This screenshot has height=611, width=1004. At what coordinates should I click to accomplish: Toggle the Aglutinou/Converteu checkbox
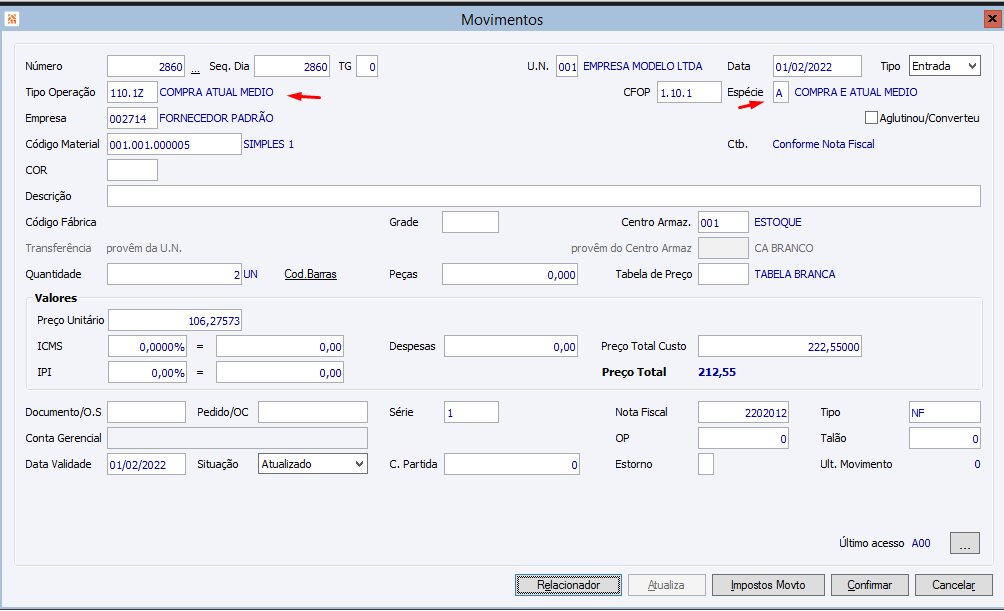point(871,118)
